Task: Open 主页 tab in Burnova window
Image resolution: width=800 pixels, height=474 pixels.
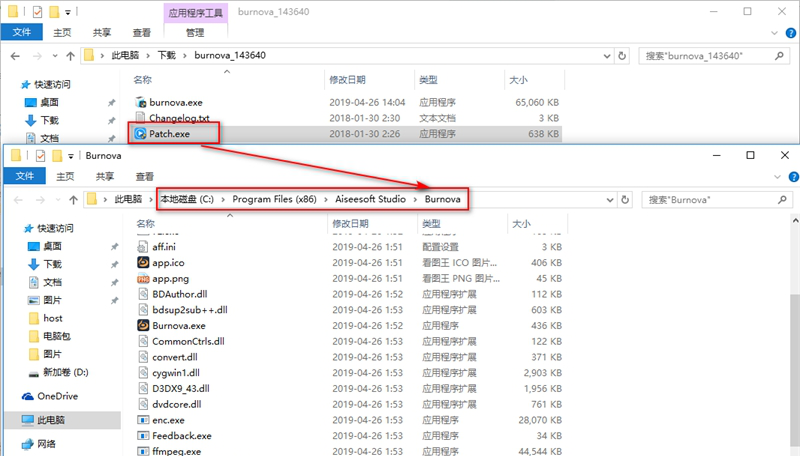Action: click(65, 177)
